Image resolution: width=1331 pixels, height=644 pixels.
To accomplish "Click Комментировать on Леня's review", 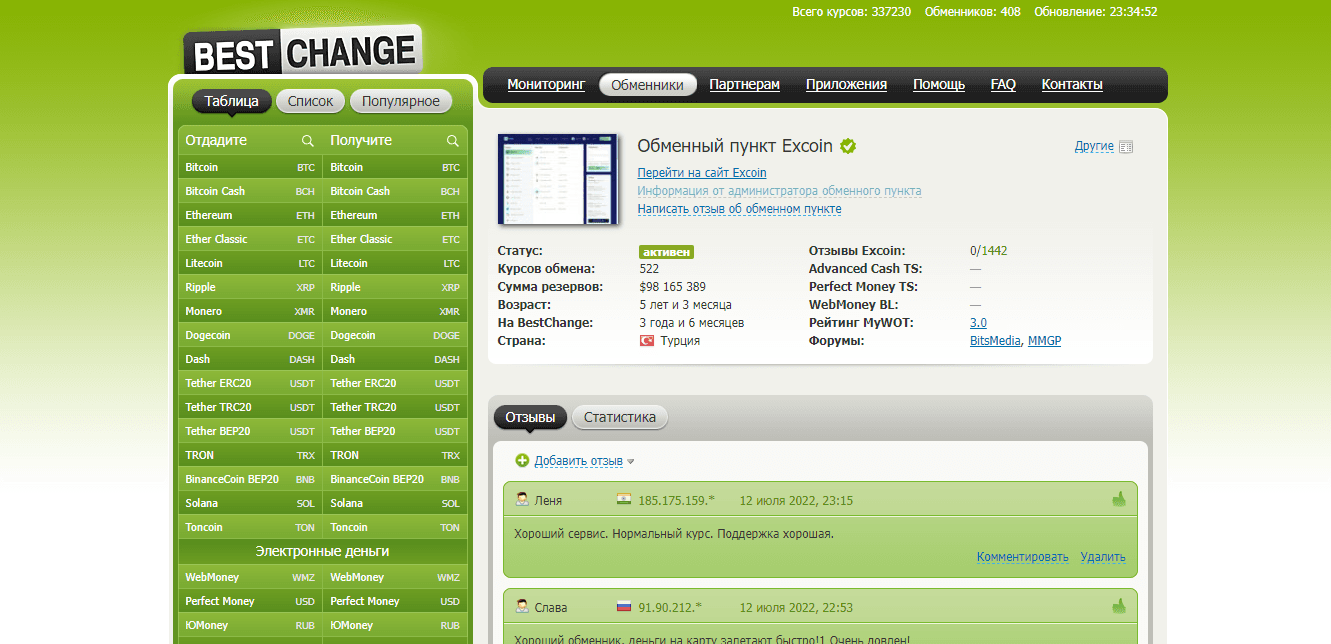I will pos(1022,557).
